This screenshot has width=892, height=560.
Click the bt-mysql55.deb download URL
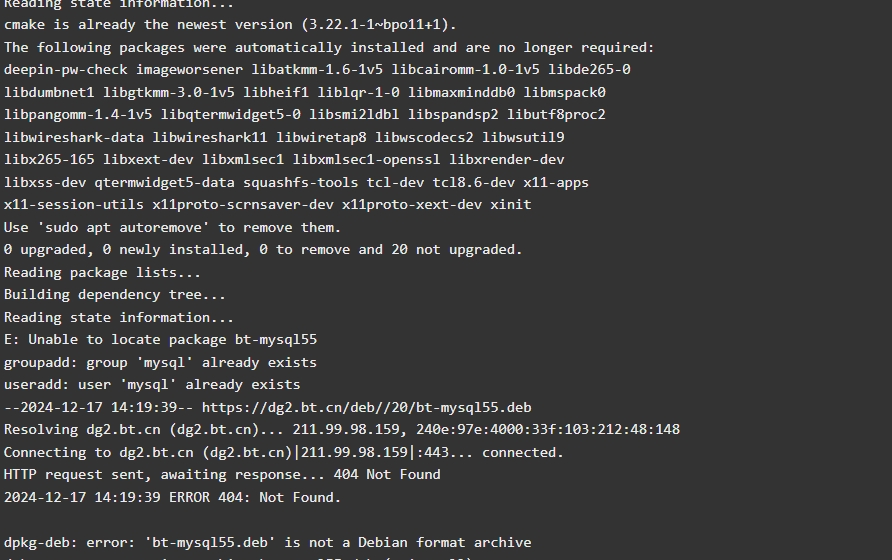pos(366,407)
